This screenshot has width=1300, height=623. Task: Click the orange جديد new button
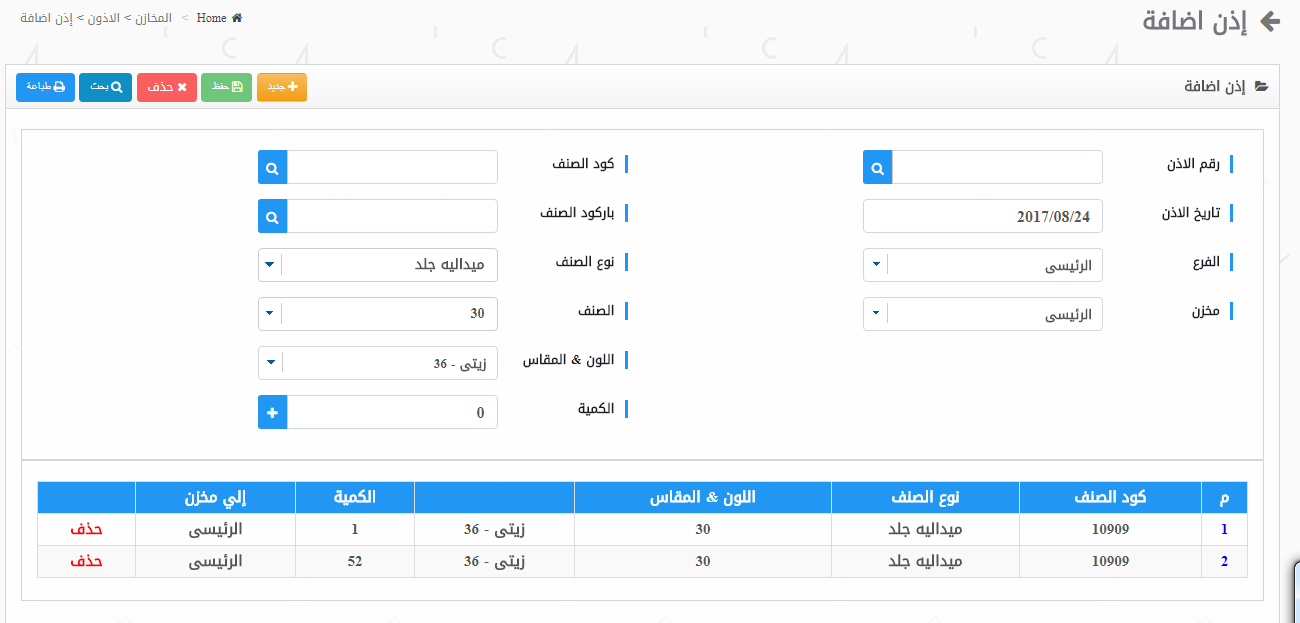point(282,87)
